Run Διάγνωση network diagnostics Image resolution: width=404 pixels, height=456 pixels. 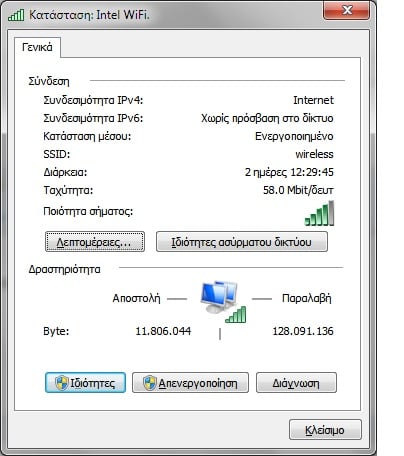296,383
